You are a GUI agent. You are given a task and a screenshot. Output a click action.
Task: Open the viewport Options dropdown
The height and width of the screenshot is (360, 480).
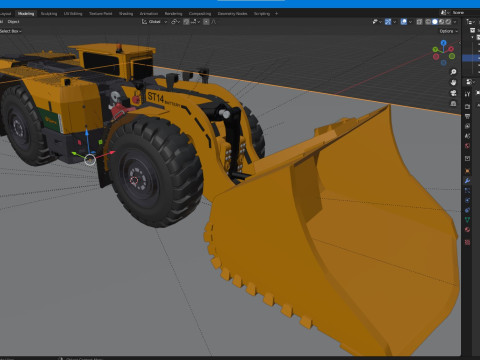[448, 31]
